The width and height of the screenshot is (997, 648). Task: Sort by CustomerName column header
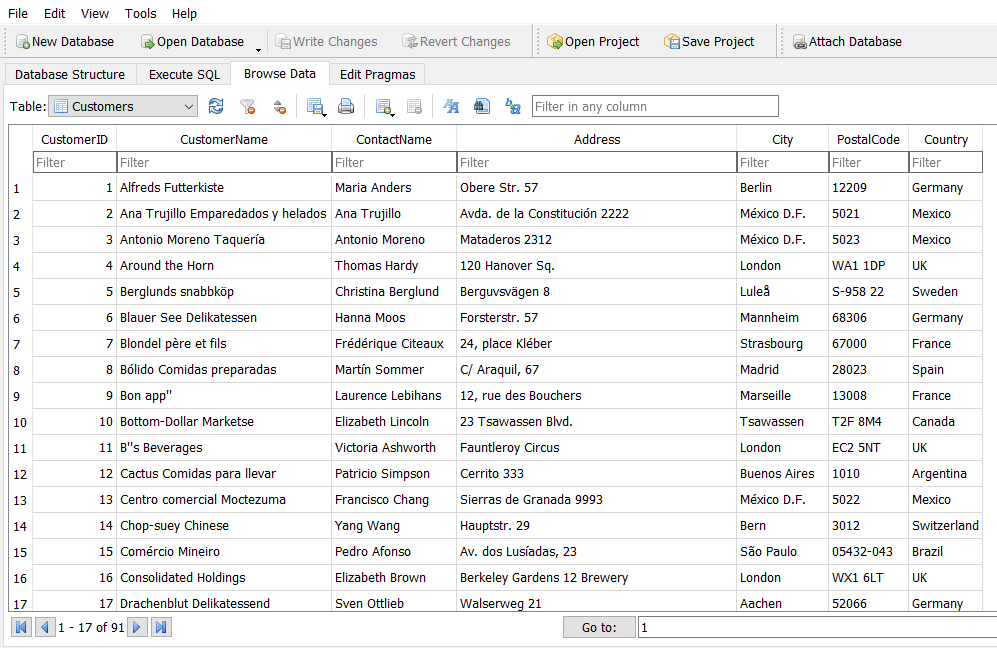point(224,139)
